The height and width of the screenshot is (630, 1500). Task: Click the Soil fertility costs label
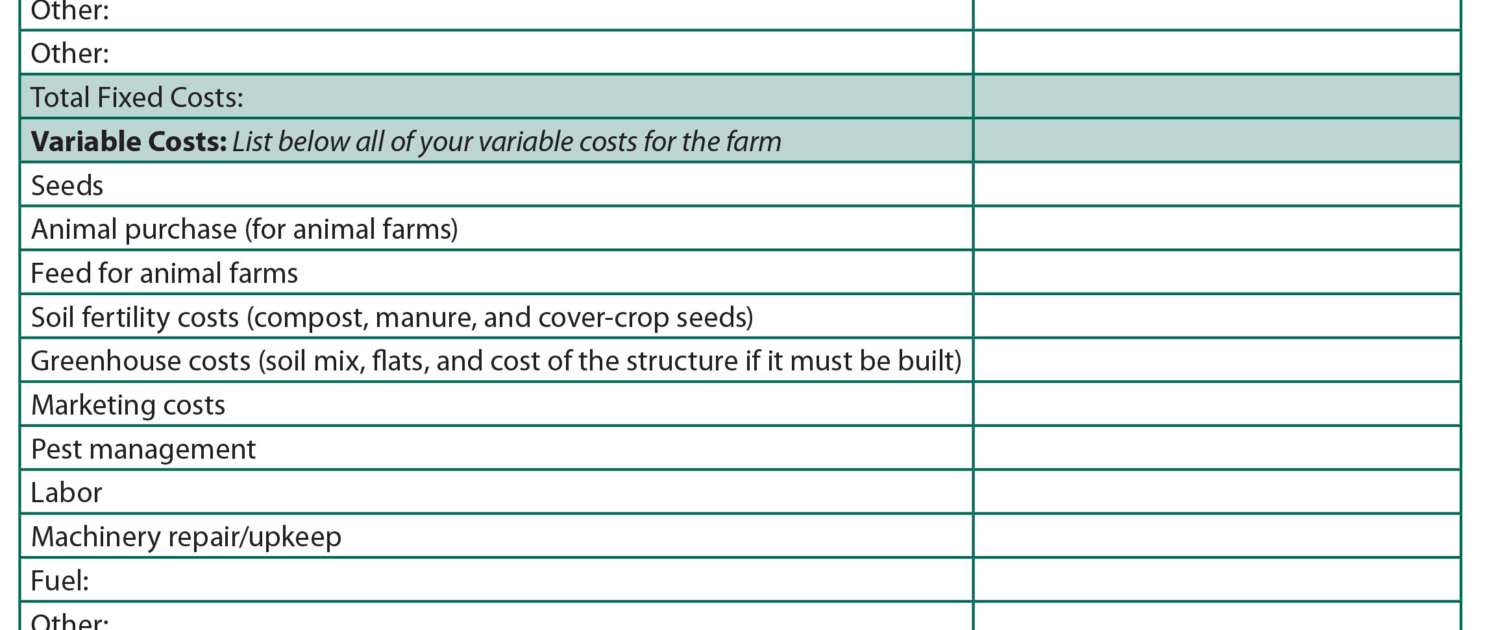[x=392, y=317]
